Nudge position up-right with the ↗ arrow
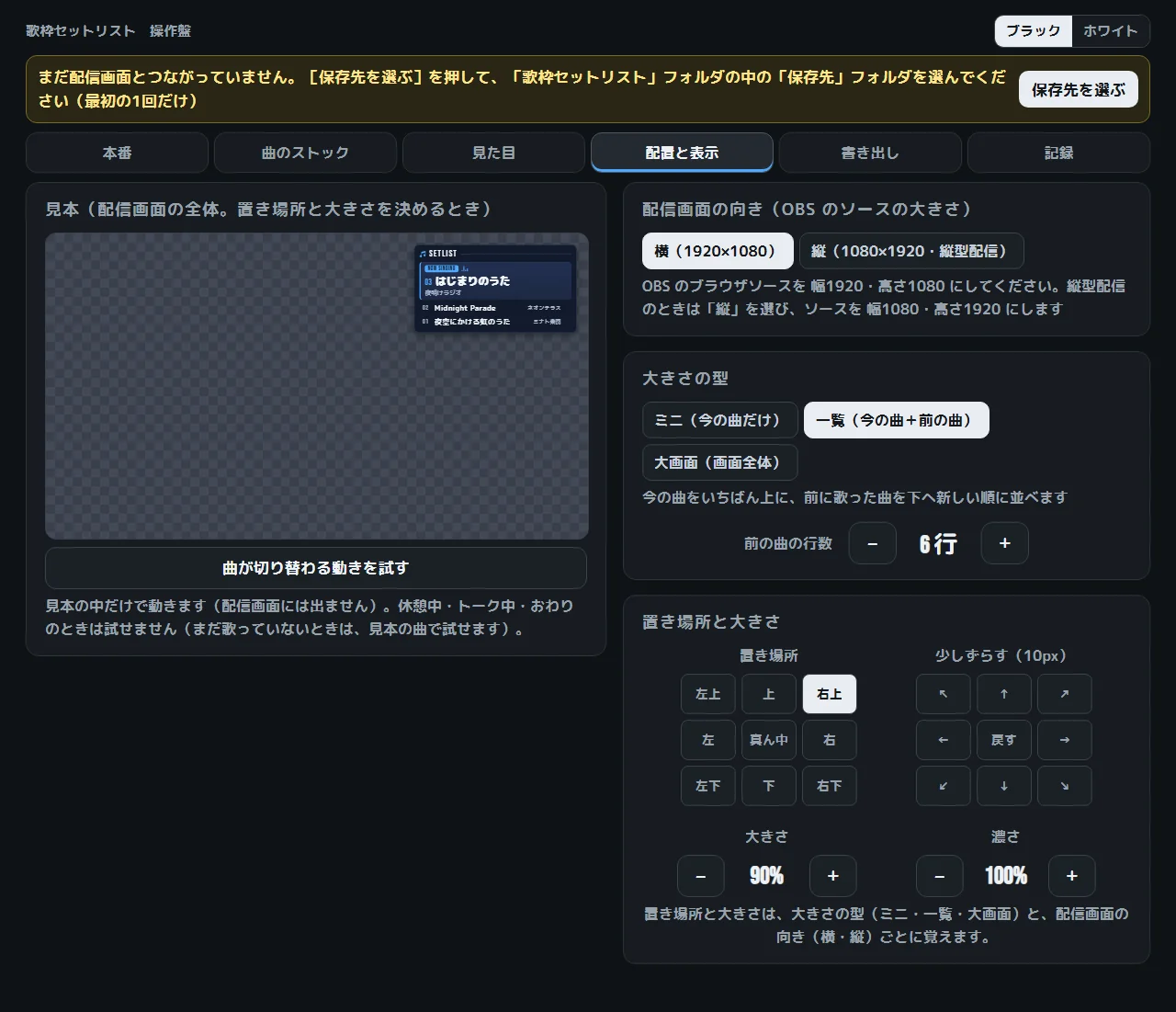 tap(1064, 694)
